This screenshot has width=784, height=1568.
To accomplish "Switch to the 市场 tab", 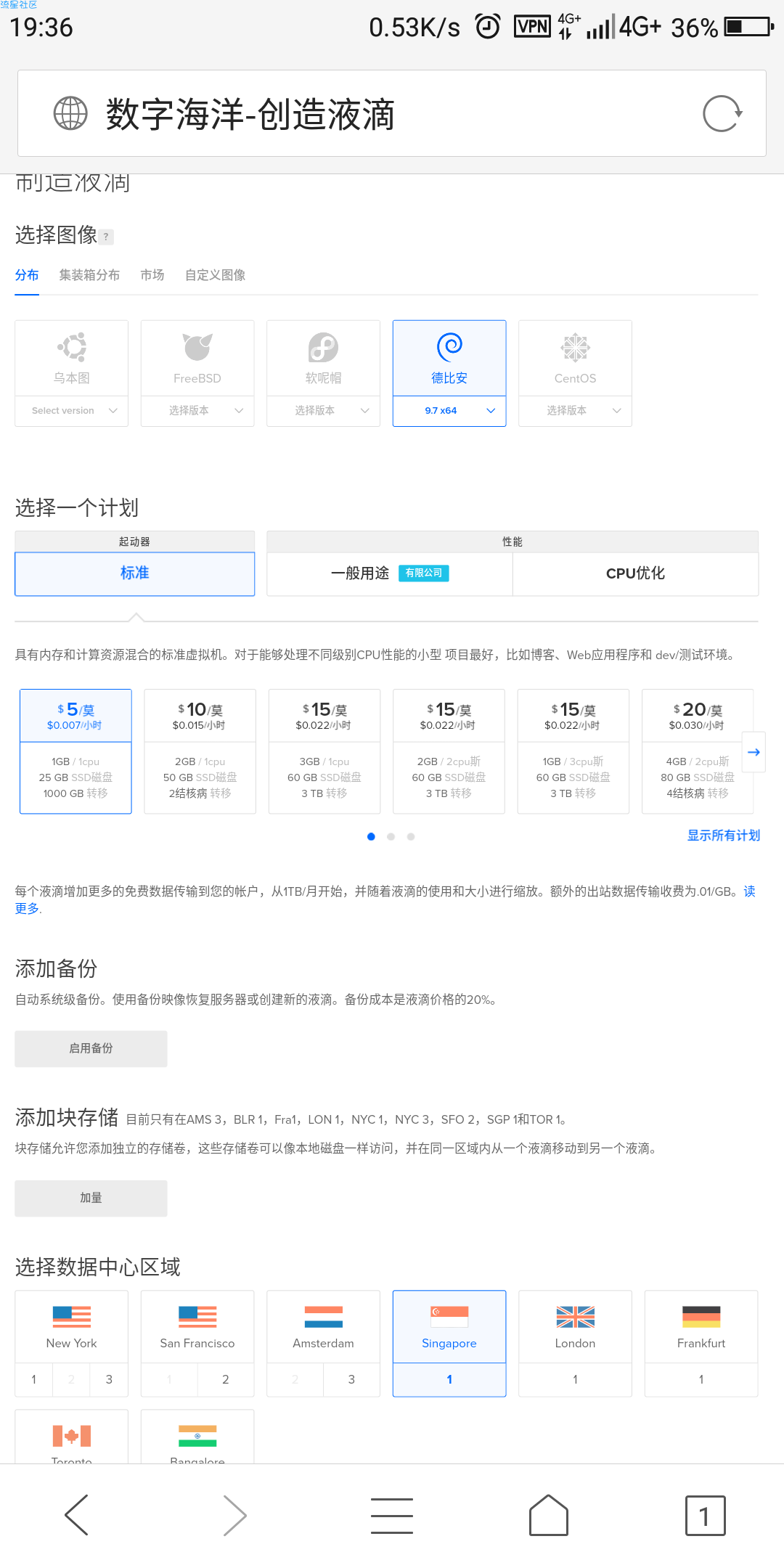I will [x=152, y=275].
